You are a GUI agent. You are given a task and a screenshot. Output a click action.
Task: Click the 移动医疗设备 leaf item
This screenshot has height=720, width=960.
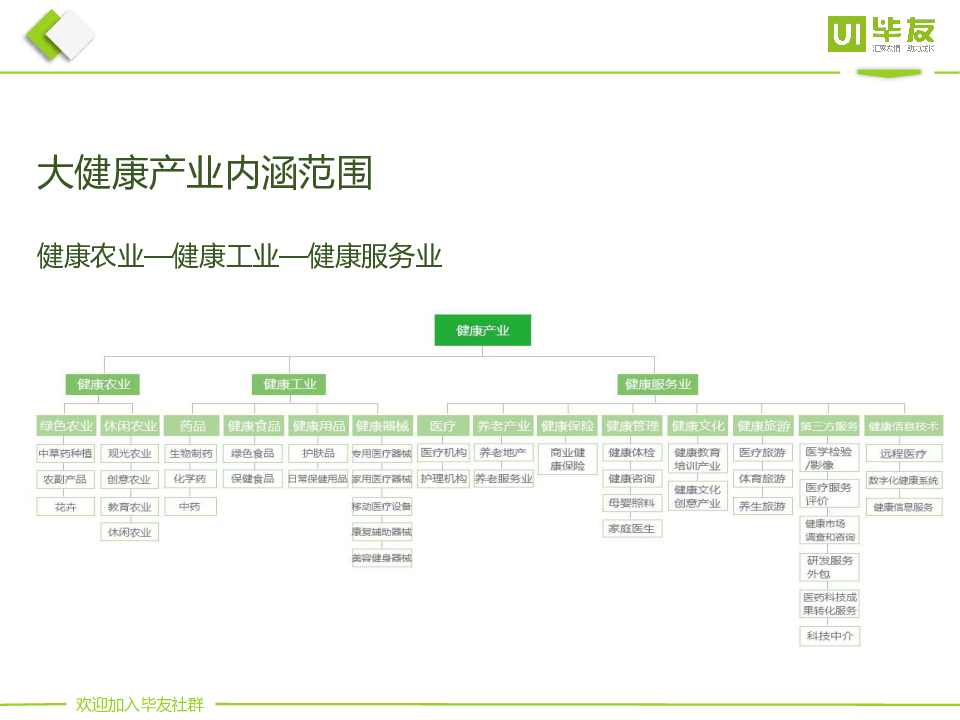[382, 506]
